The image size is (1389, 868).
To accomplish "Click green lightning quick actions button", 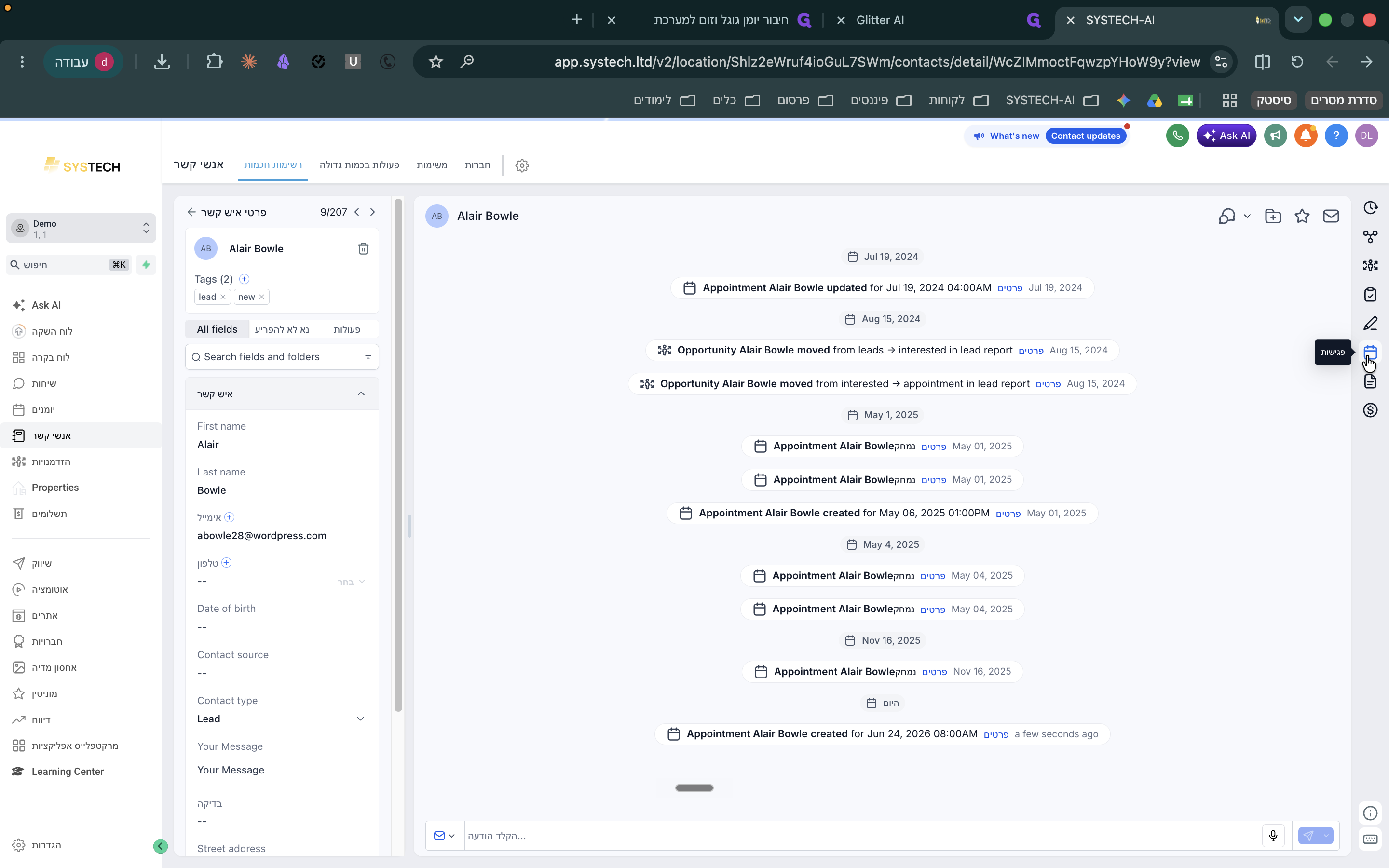I will (146, 265).
